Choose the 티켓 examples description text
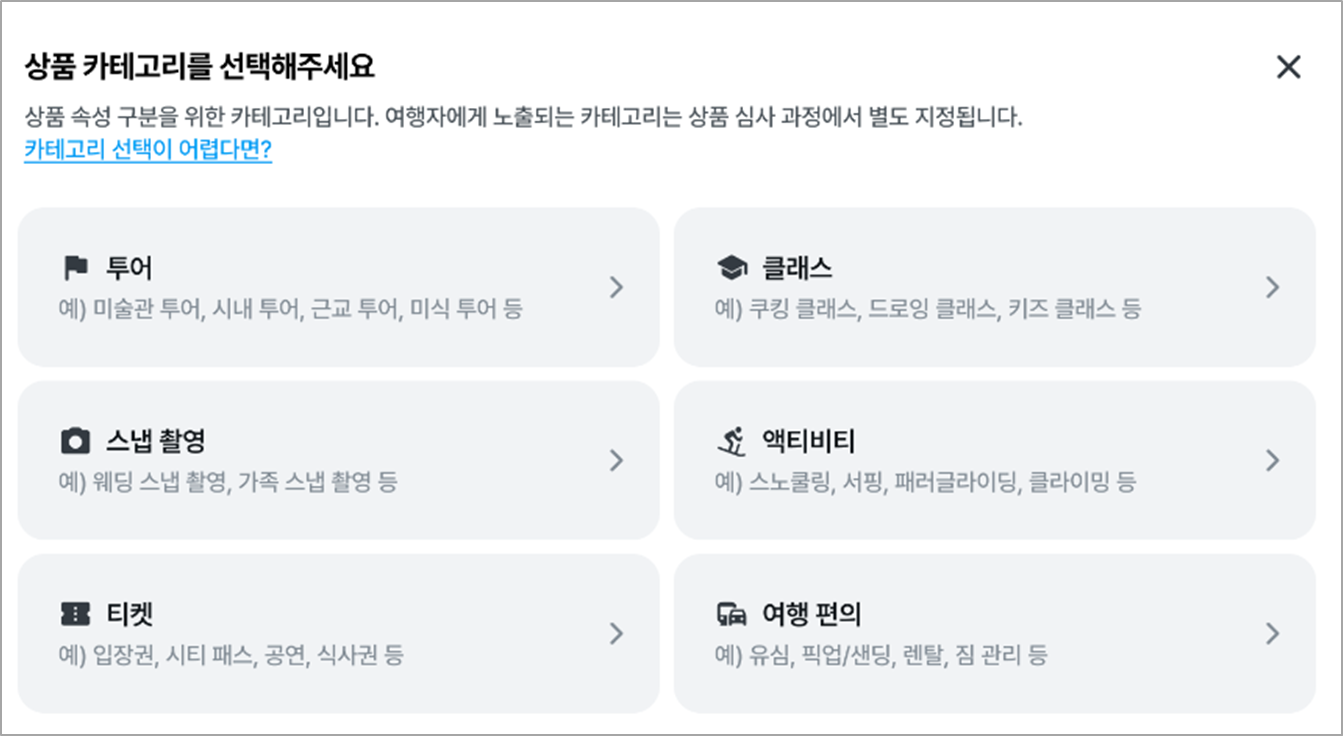The height and width of the screenshot is (736, 1343). pos(231,656)
